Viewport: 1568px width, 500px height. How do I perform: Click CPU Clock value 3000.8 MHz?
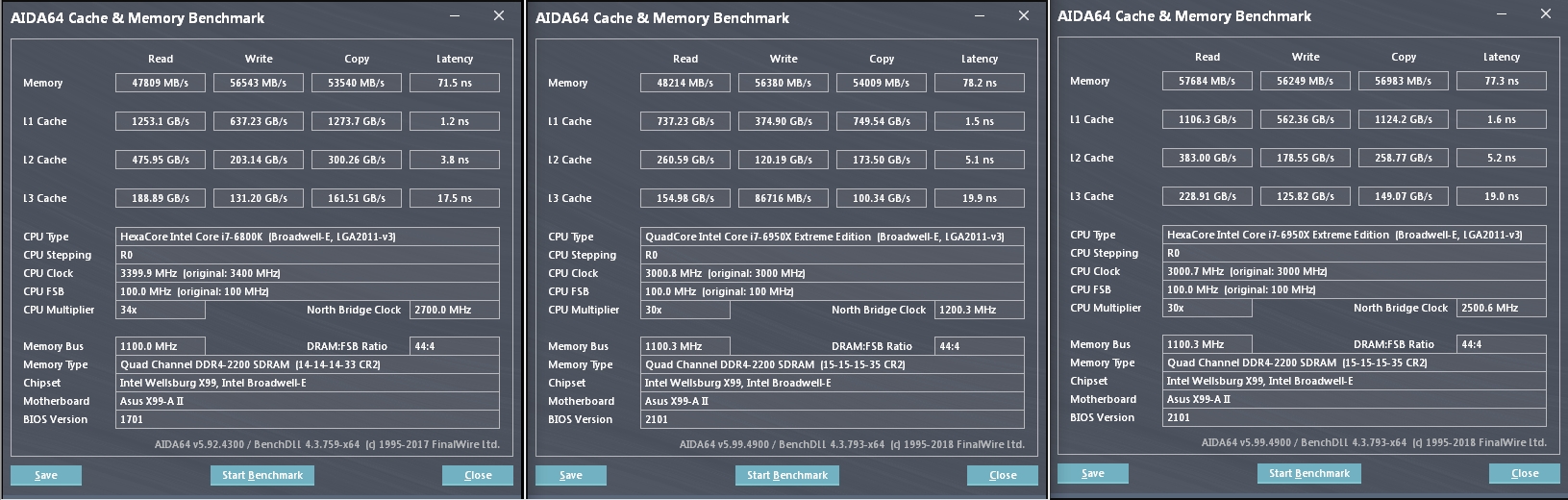833,273
